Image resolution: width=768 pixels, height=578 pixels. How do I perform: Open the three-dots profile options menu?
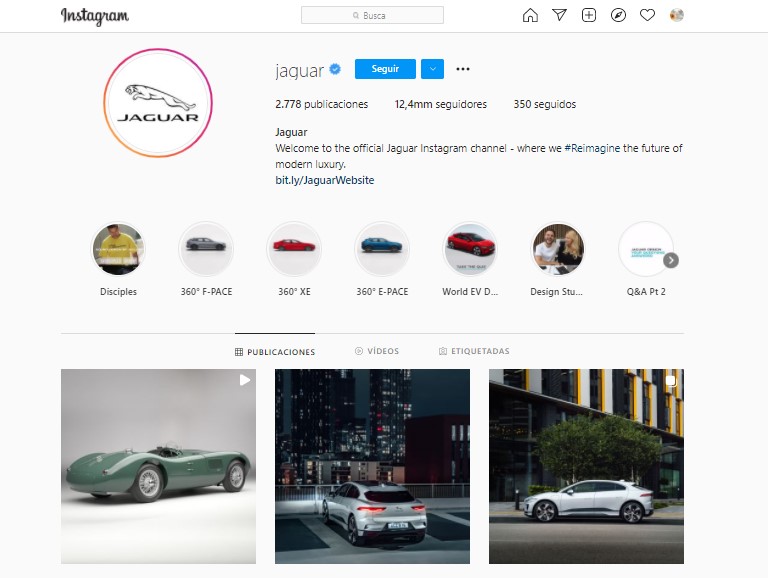click(x=463, y=69)
